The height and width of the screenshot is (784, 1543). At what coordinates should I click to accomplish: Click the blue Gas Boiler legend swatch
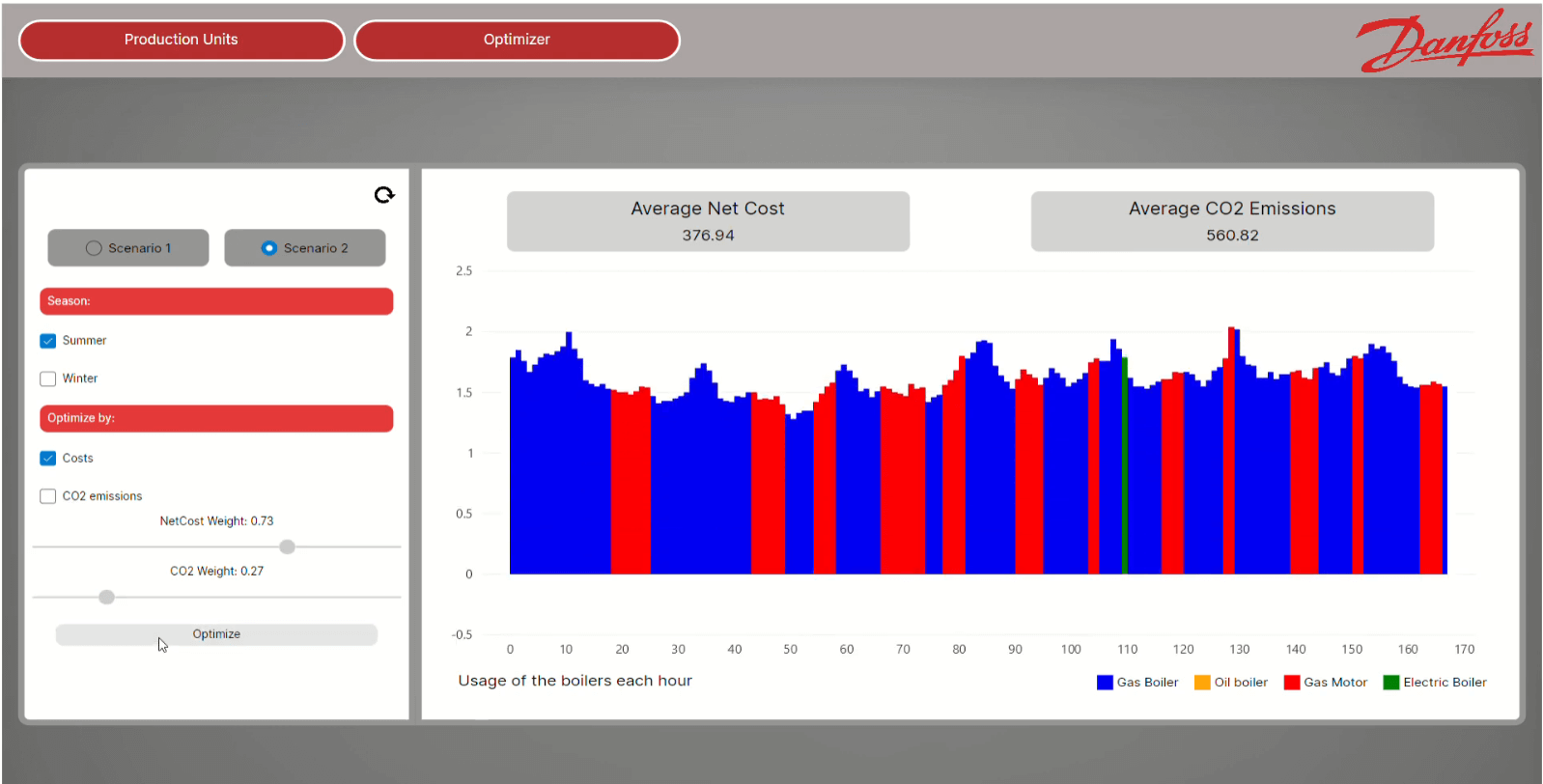(1105, 683)
